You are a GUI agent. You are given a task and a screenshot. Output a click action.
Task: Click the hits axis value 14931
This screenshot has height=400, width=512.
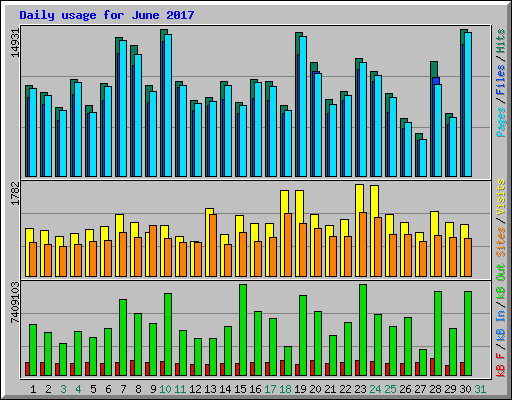tap(15, 43)
